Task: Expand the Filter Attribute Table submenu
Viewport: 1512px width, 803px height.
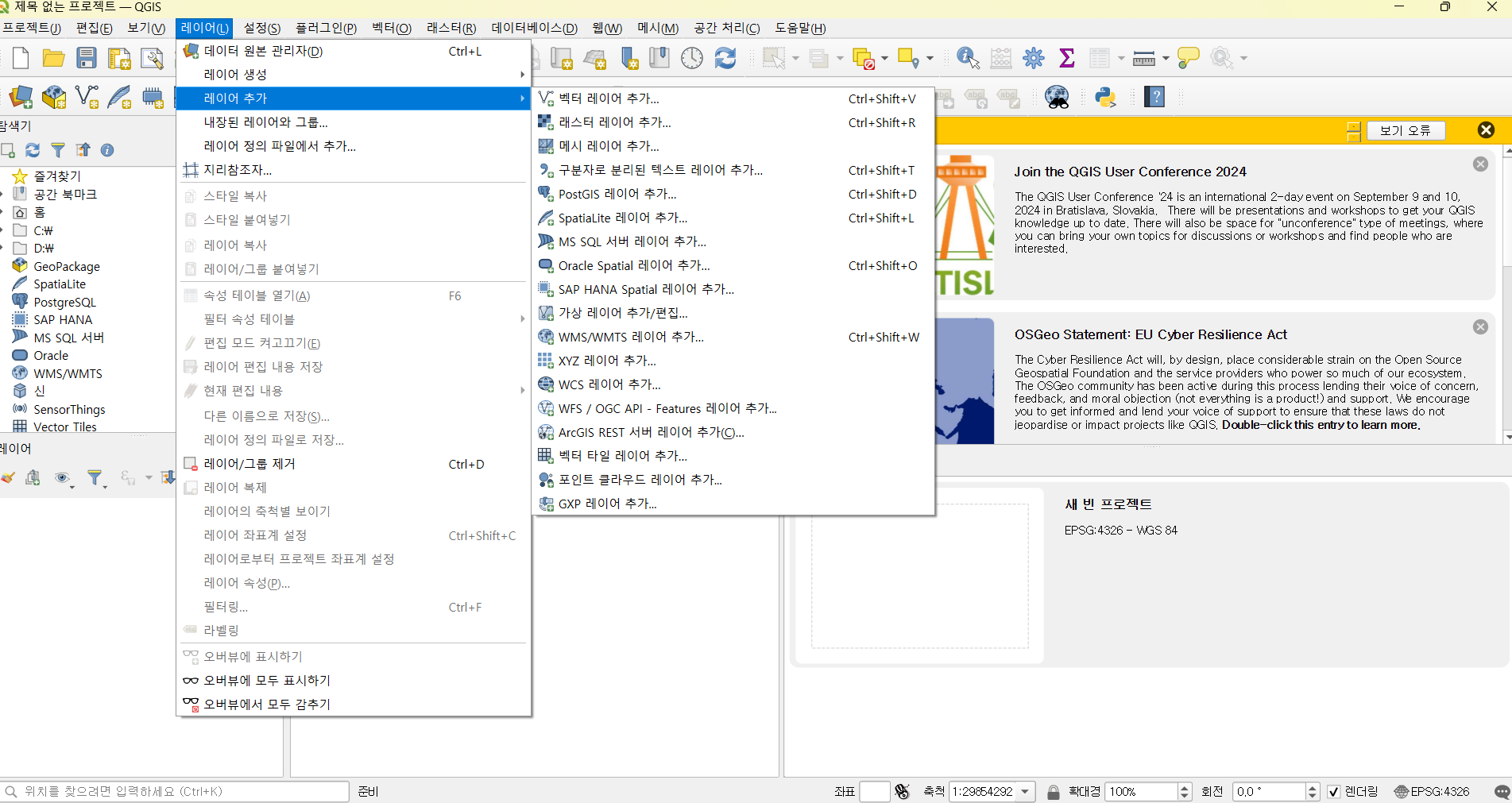Action: (522, 319)
